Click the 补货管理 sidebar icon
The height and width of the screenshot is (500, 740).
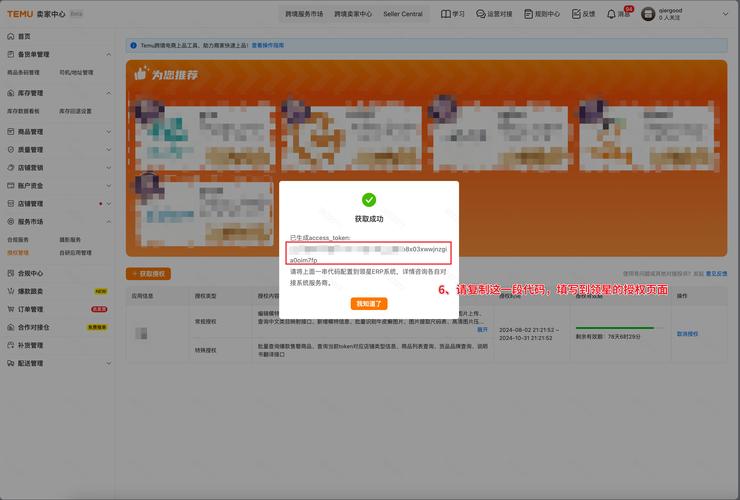pos(10,345)
